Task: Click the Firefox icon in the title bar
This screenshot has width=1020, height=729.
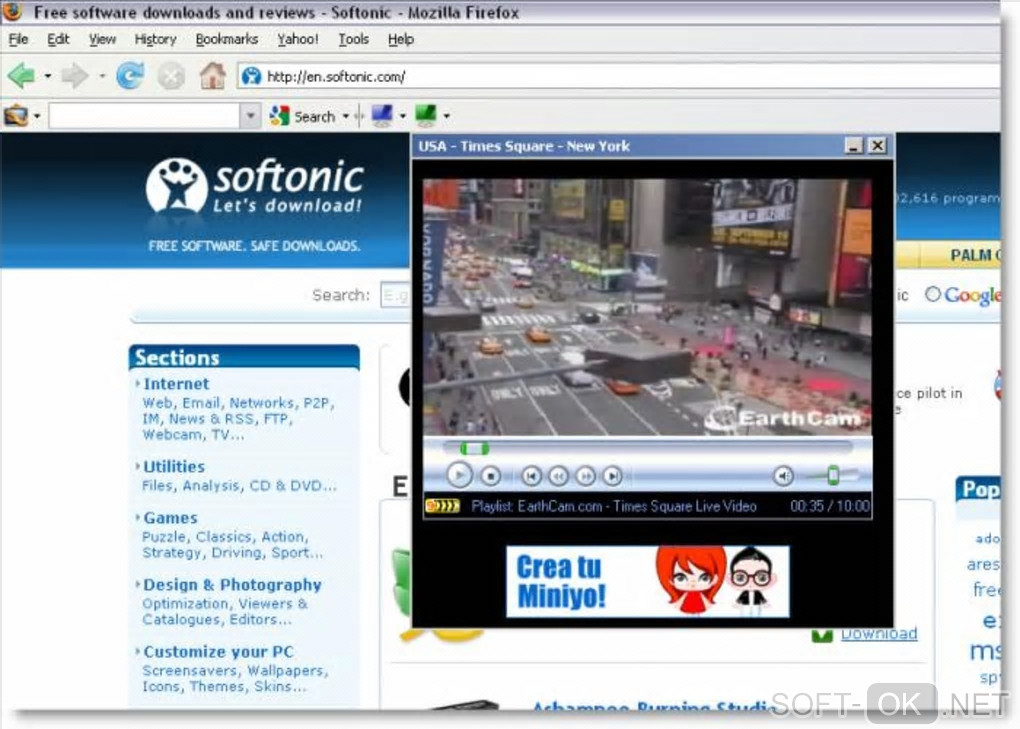Action: [12, 11]
